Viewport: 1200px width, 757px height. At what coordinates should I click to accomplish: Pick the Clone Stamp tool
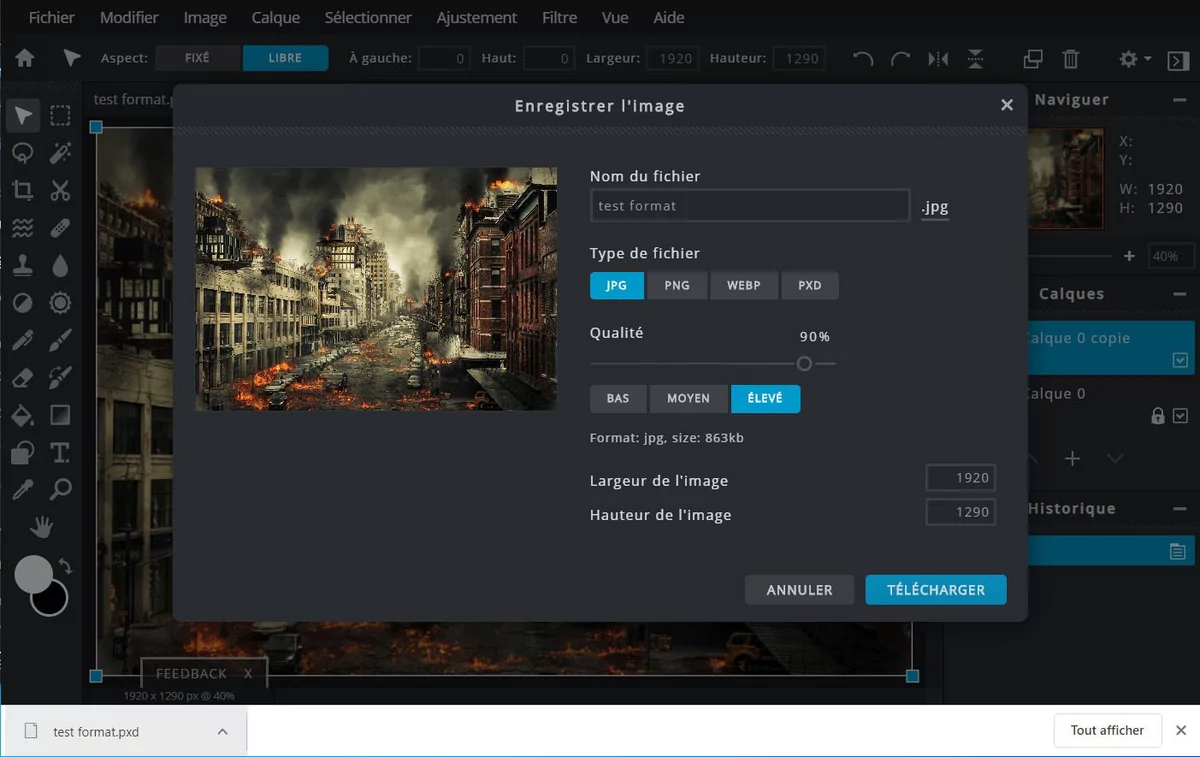[x=23, y=265]
